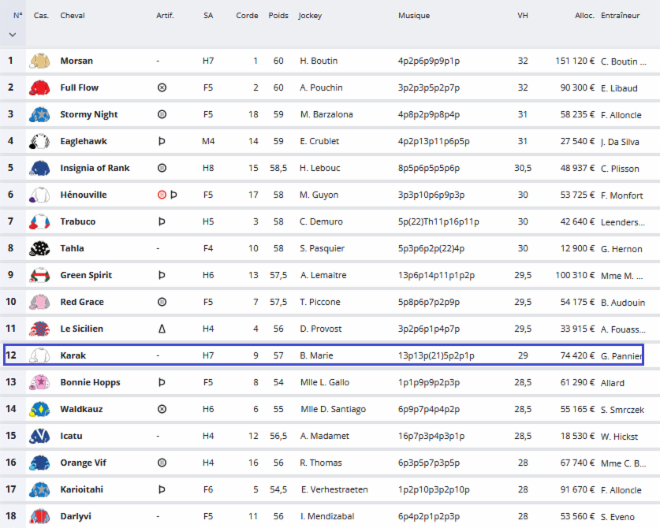The image size is (660, 528).
Task: Click the Jockey column header
Action: click(310, 16)
